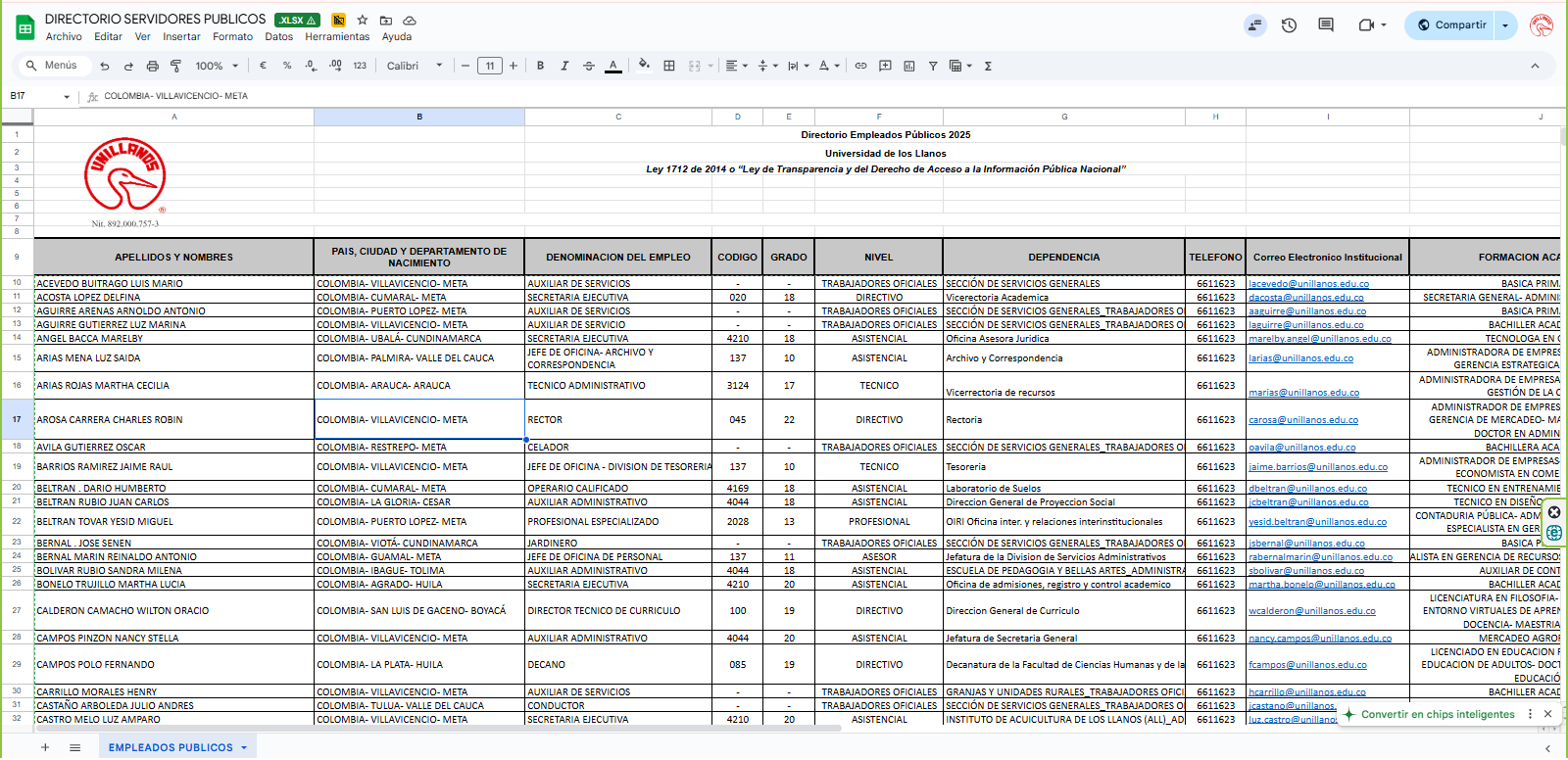The image size is (1568, 760).
Task: Check the cloud document status icon
Action: [410, 20]
